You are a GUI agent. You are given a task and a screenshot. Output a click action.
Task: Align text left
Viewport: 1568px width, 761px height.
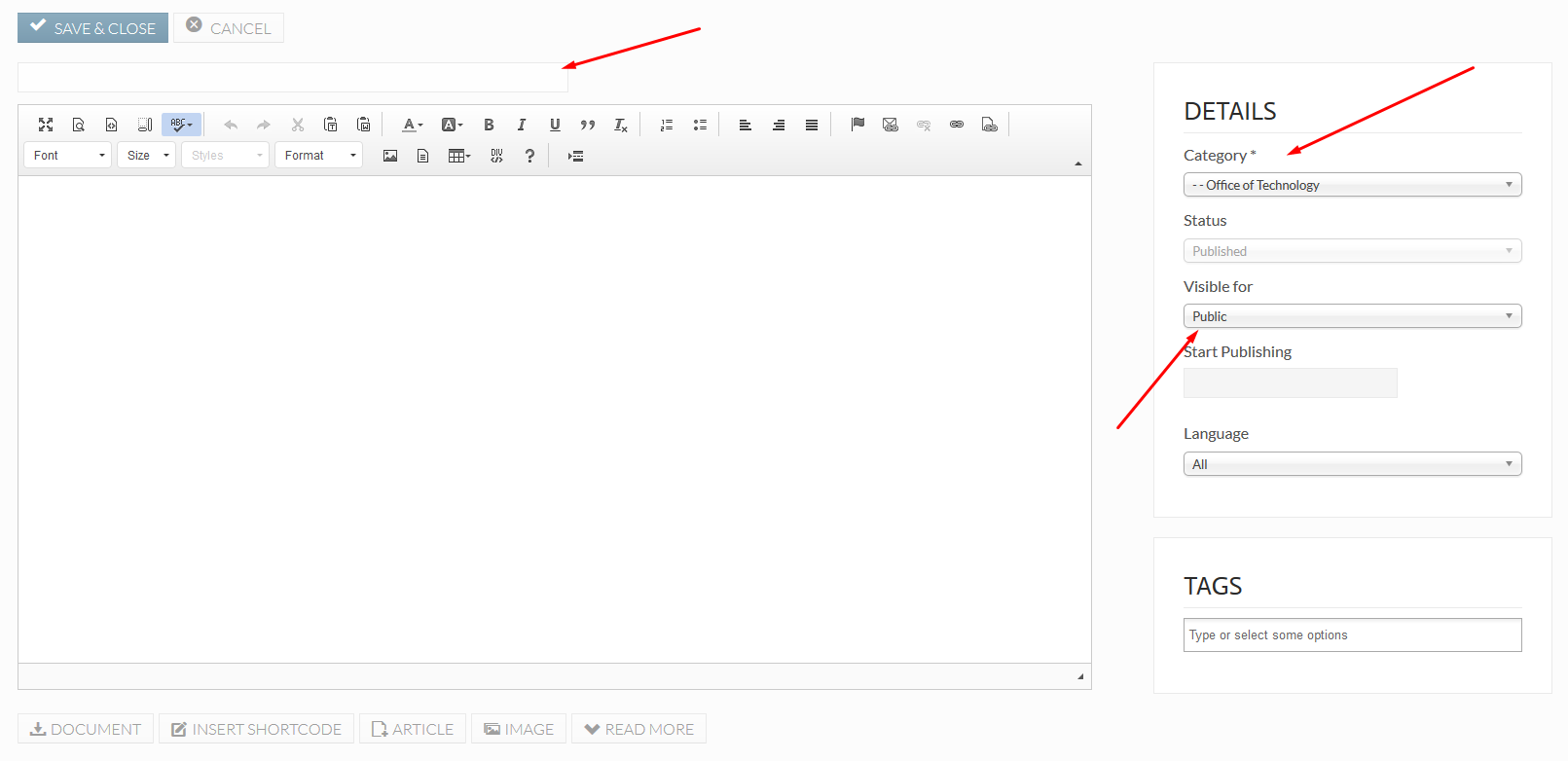tap(746, 125)
